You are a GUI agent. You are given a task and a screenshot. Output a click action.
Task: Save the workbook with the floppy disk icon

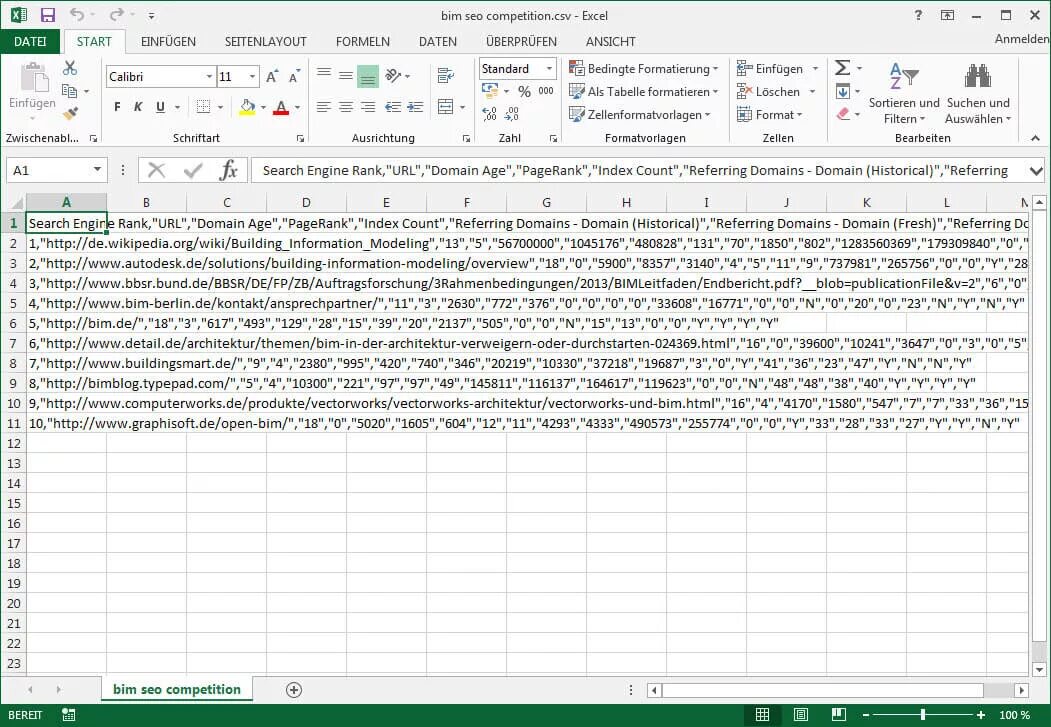(x=48, y=15)
